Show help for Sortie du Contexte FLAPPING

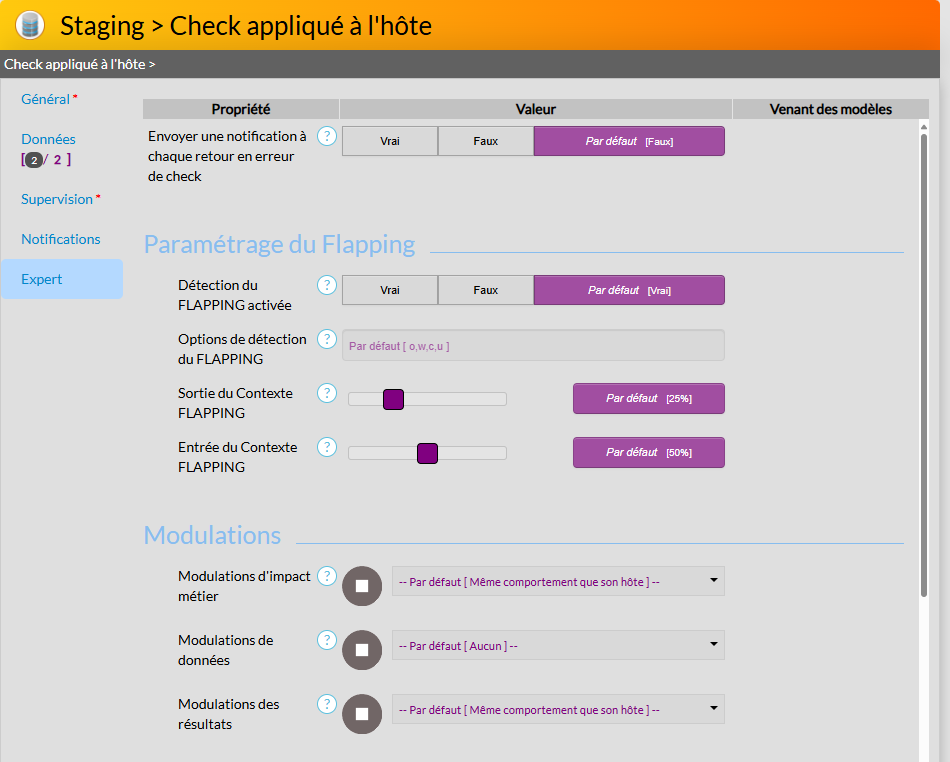pyautogui.click(x=327, y=394)
